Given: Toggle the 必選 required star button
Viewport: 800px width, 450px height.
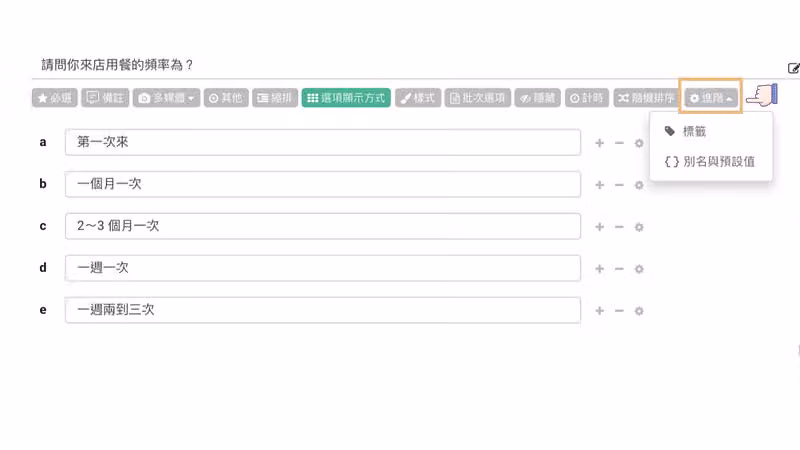Looking at the screenshot, I should point(55,98).
